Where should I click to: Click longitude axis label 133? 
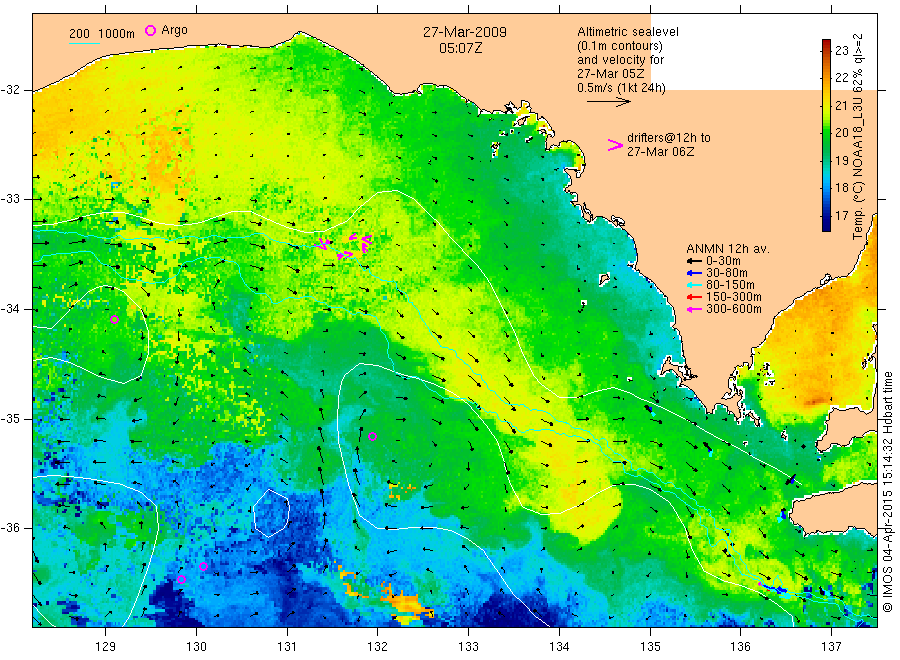468,647
